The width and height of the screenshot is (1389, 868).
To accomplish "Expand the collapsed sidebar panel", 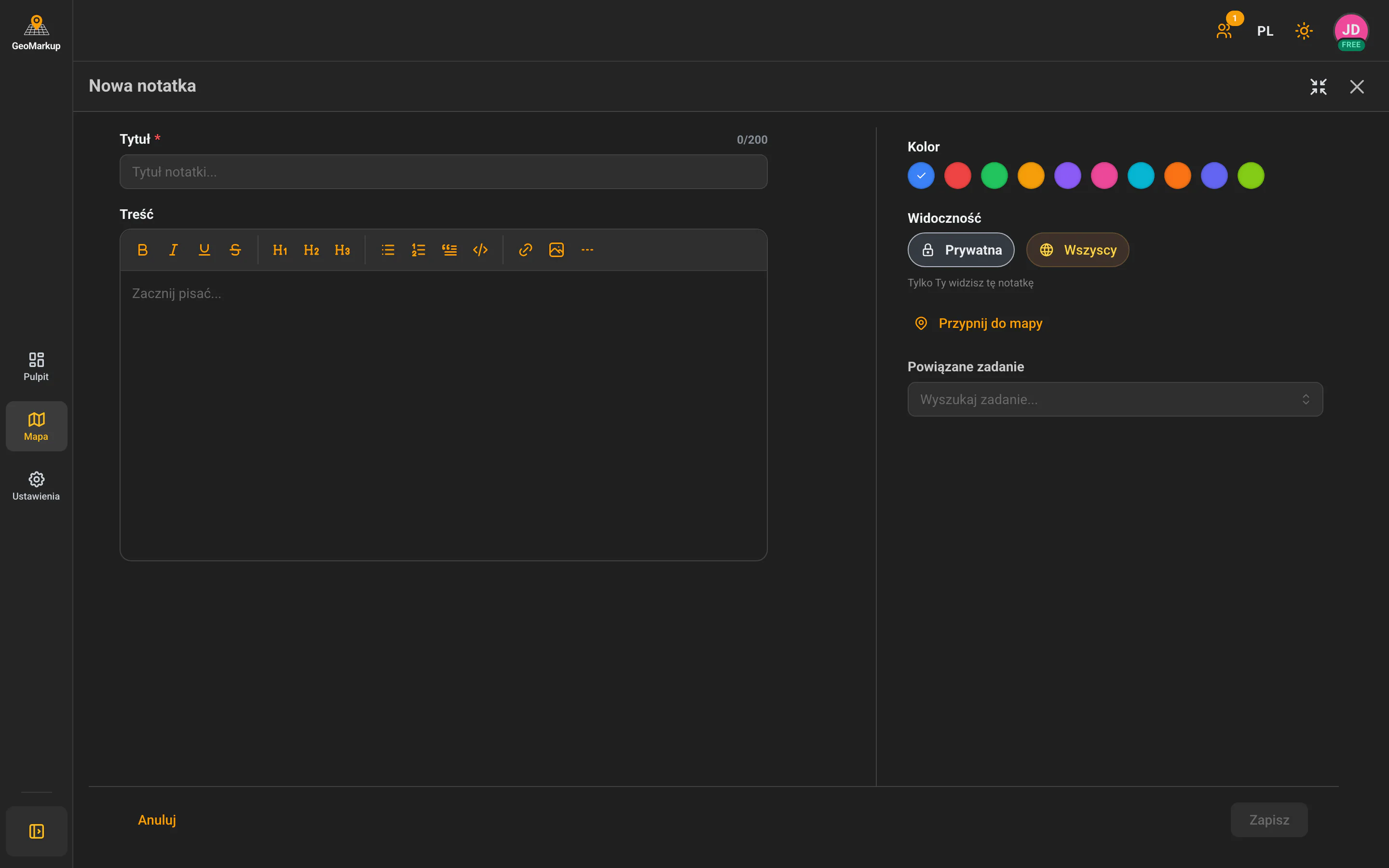I will (36, 831).
